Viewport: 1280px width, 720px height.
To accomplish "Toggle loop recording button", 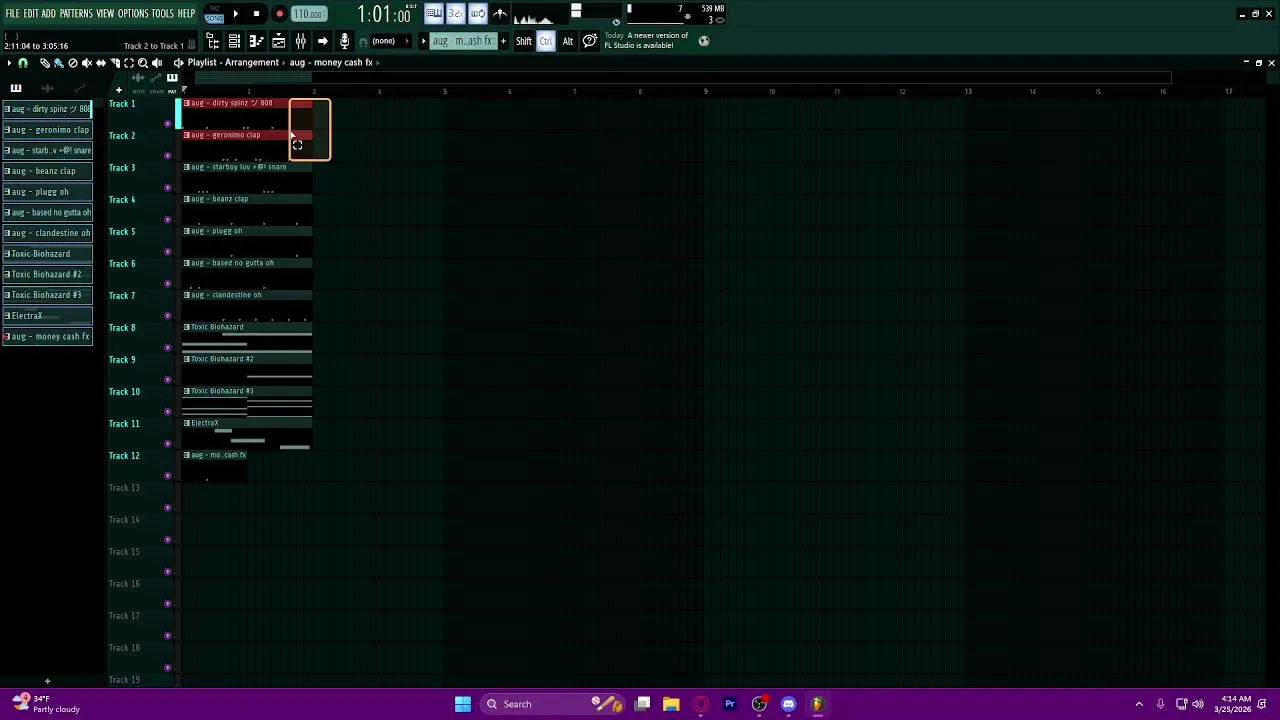I will pos(478,14).
